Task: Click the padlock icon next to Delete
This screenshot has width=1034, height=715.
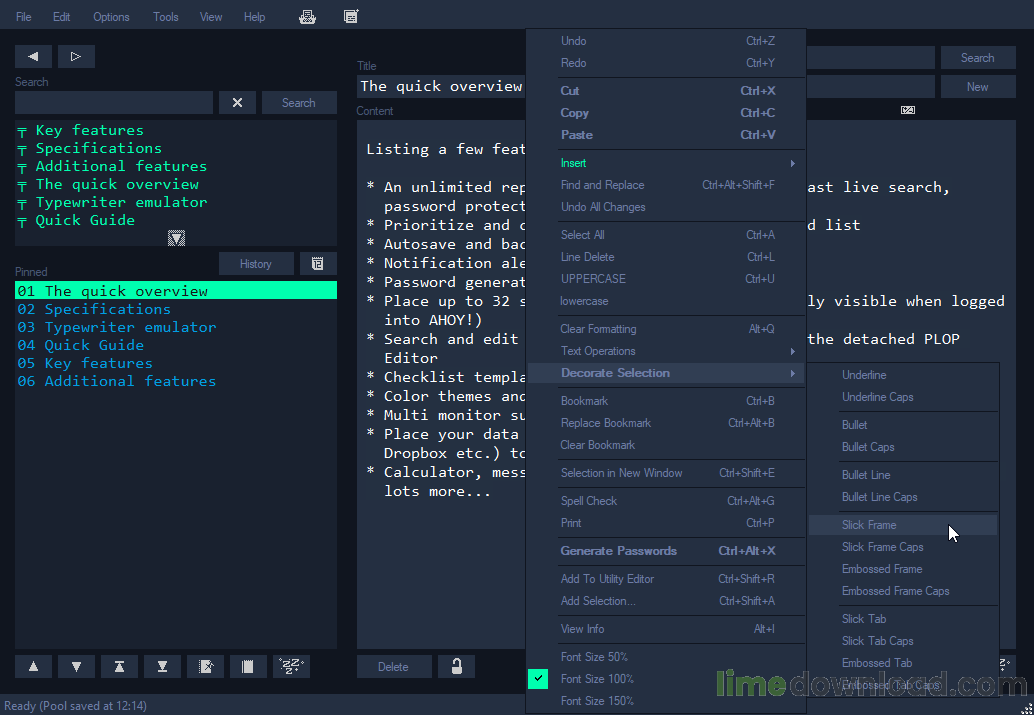Action: 456,667
